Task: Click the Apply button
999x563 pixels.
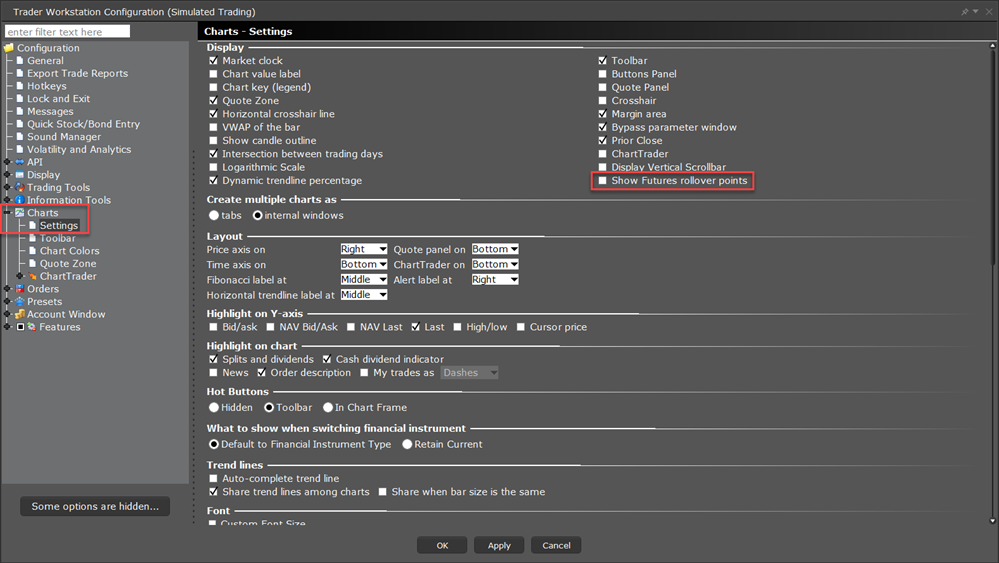Action: (x=499, y=545)
